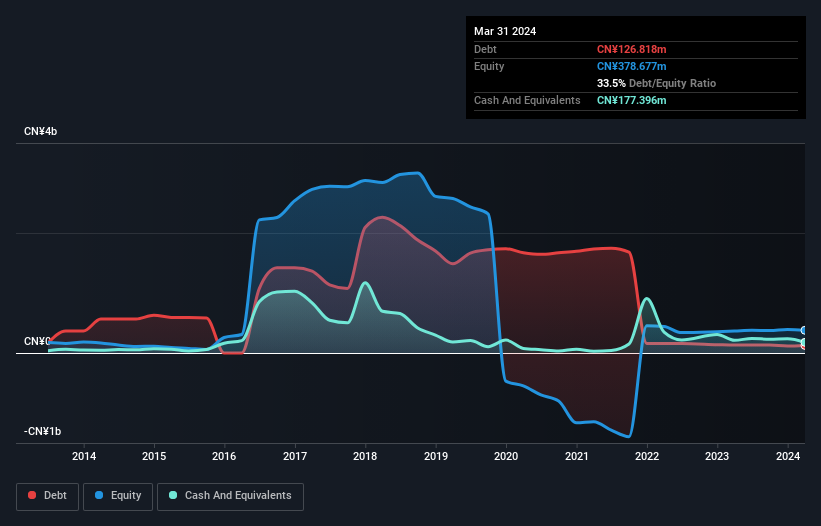Select the Equity end-of-line marker at 2024
Screen dimensions: 821x526
coord(804,330)
